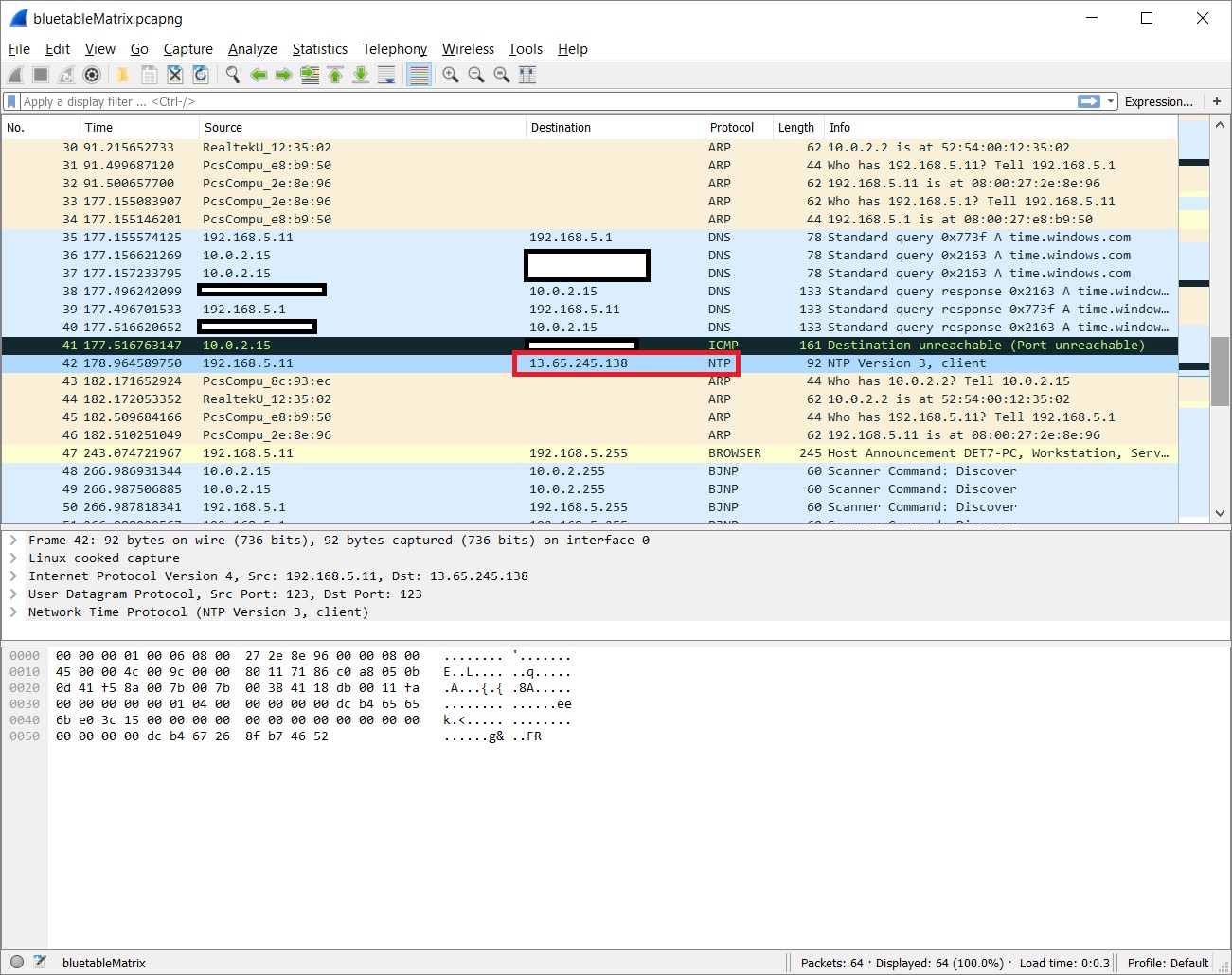
Task: Open the Statistics menu
Action: click(319, 49)
